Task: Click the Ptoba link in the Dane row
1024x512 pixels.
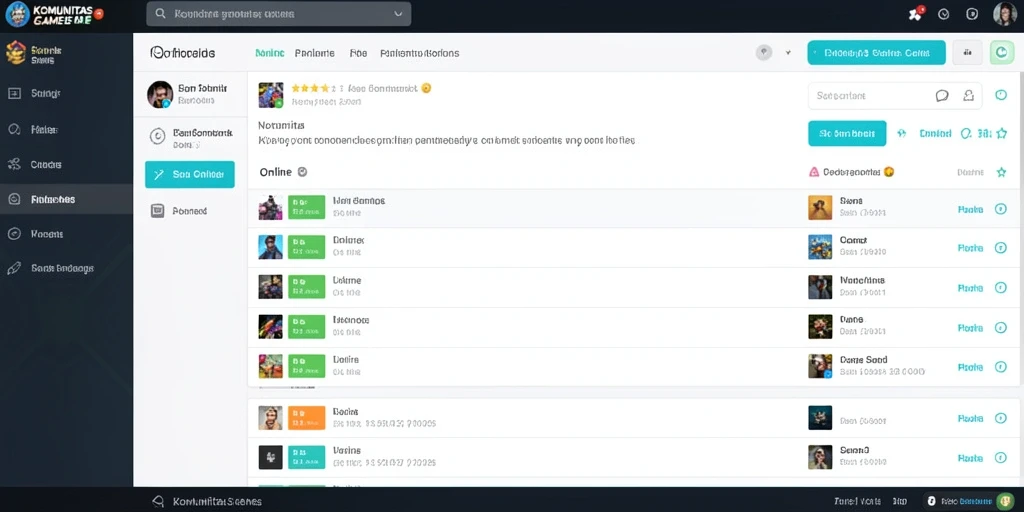Action: 970,328
